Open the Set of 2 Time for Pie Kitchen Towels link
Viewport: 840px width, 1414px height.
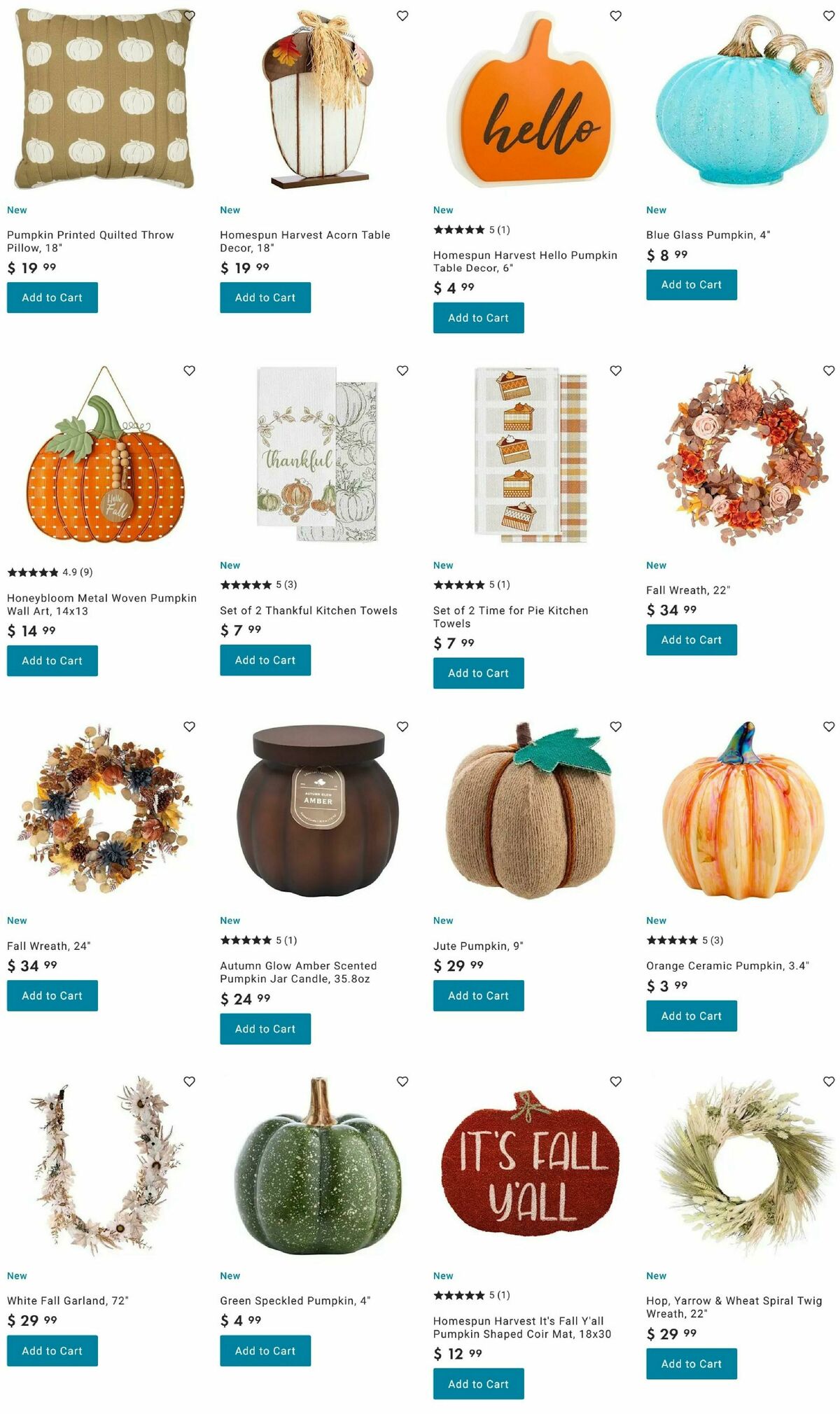511,617
